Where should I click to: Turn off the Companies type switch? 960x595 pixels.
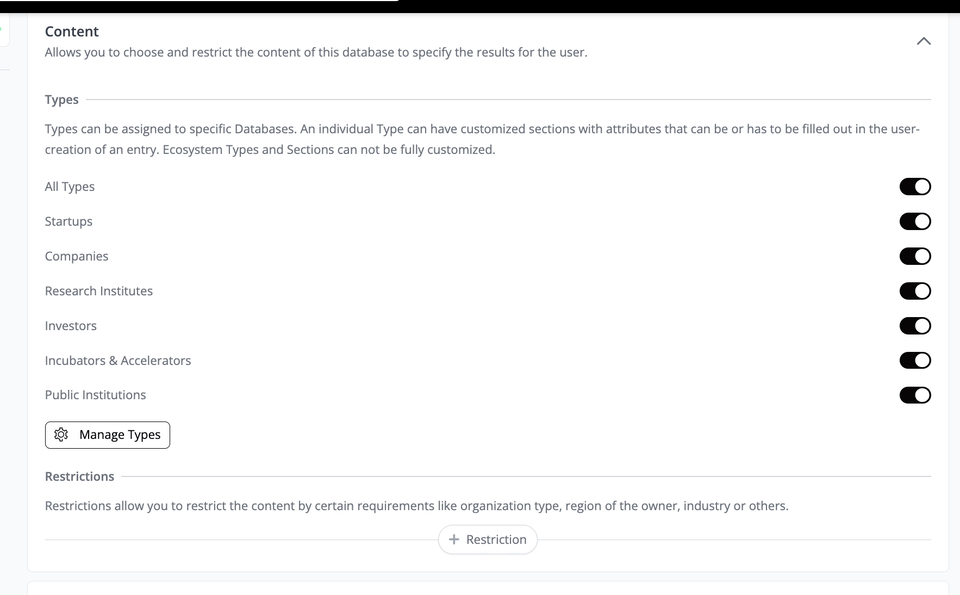coord(915,256)
